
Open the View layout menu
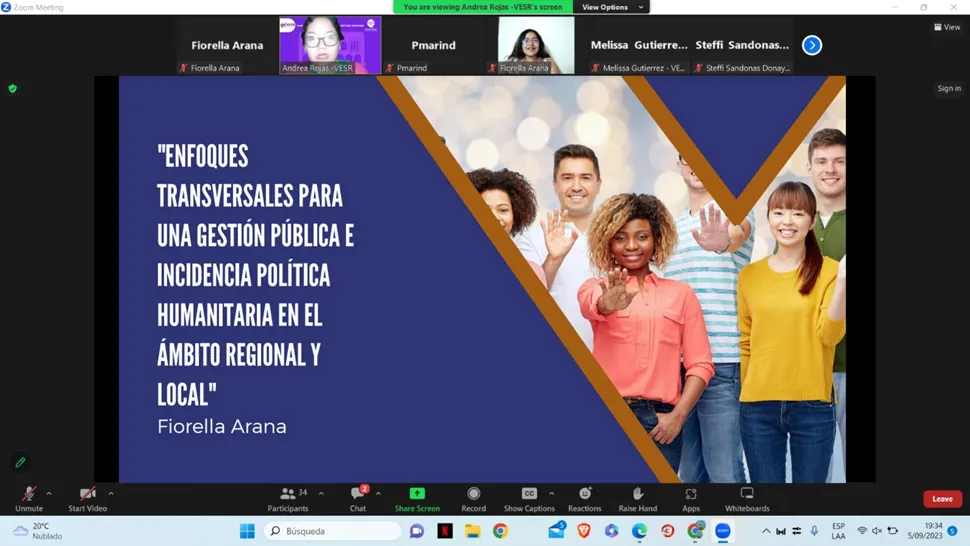(947, 27)
